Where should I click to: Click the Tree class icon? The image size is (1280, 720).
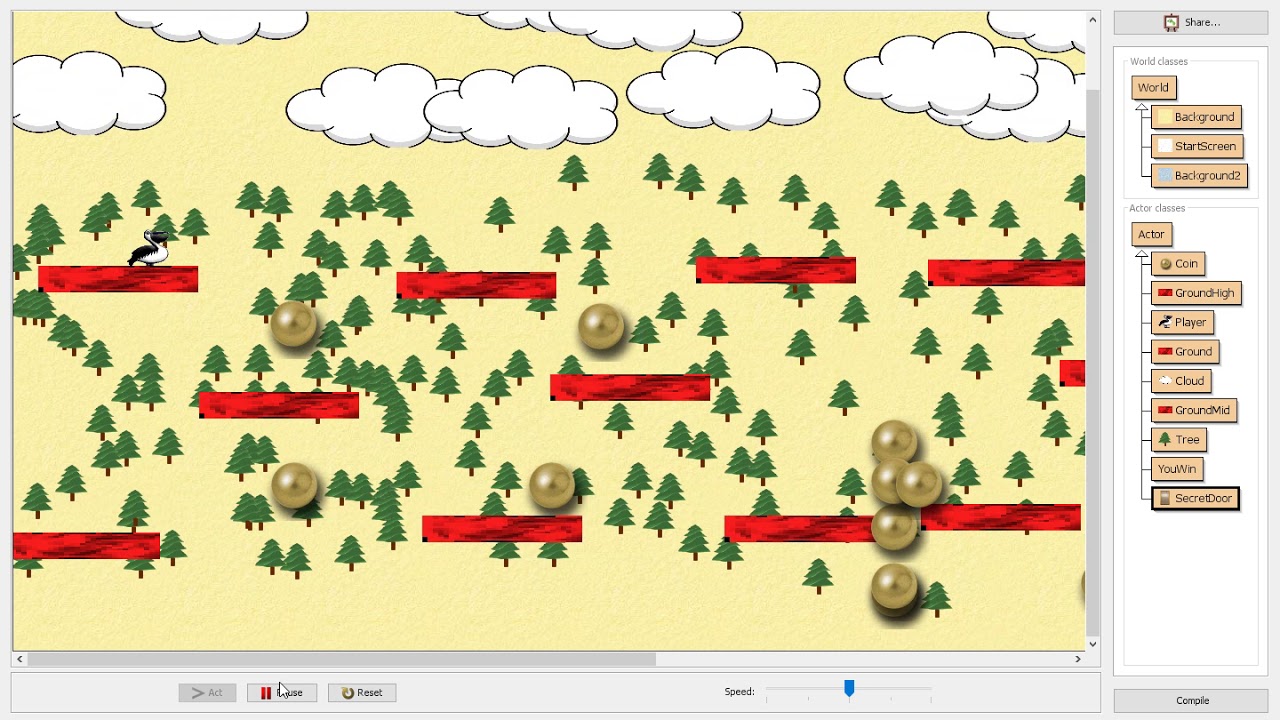[1165, 439]
